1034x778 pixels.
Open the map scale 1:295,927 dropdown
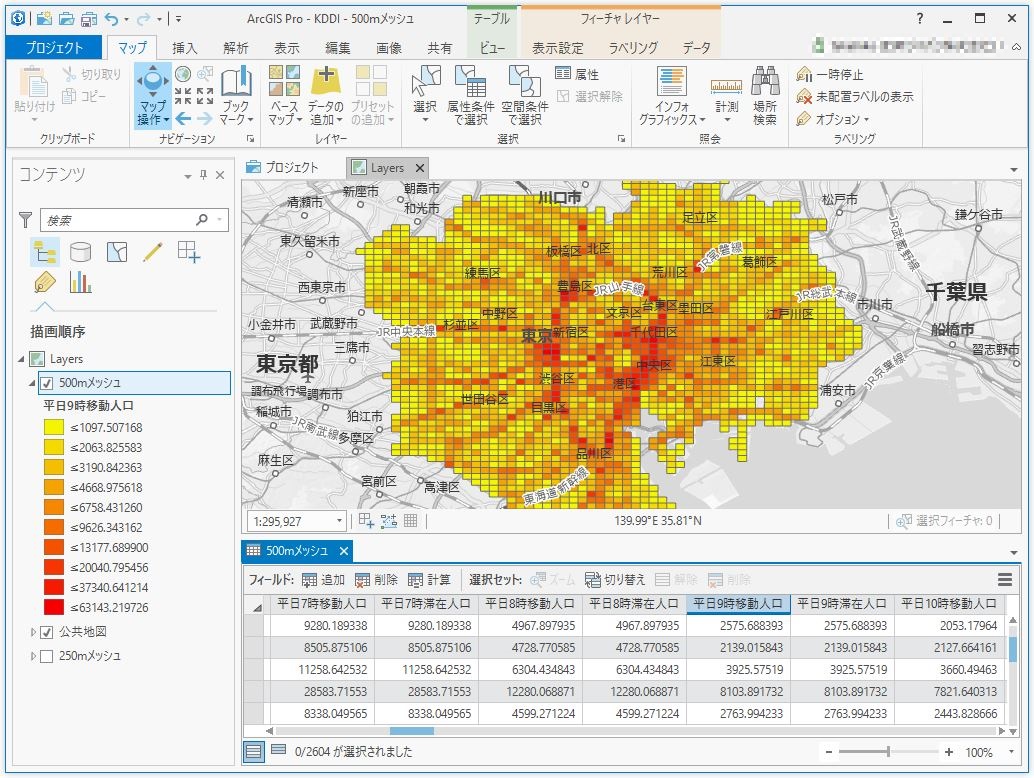pyautogui.click(x=339, y=521)
